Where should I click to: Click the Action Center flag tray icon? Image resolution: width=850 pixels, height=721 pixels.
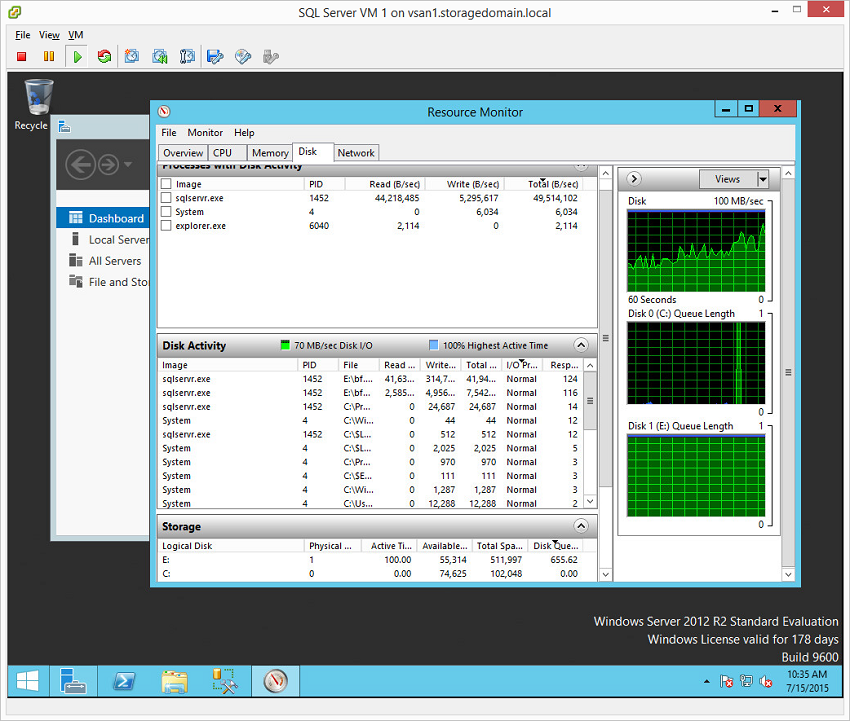click(726, 681)
